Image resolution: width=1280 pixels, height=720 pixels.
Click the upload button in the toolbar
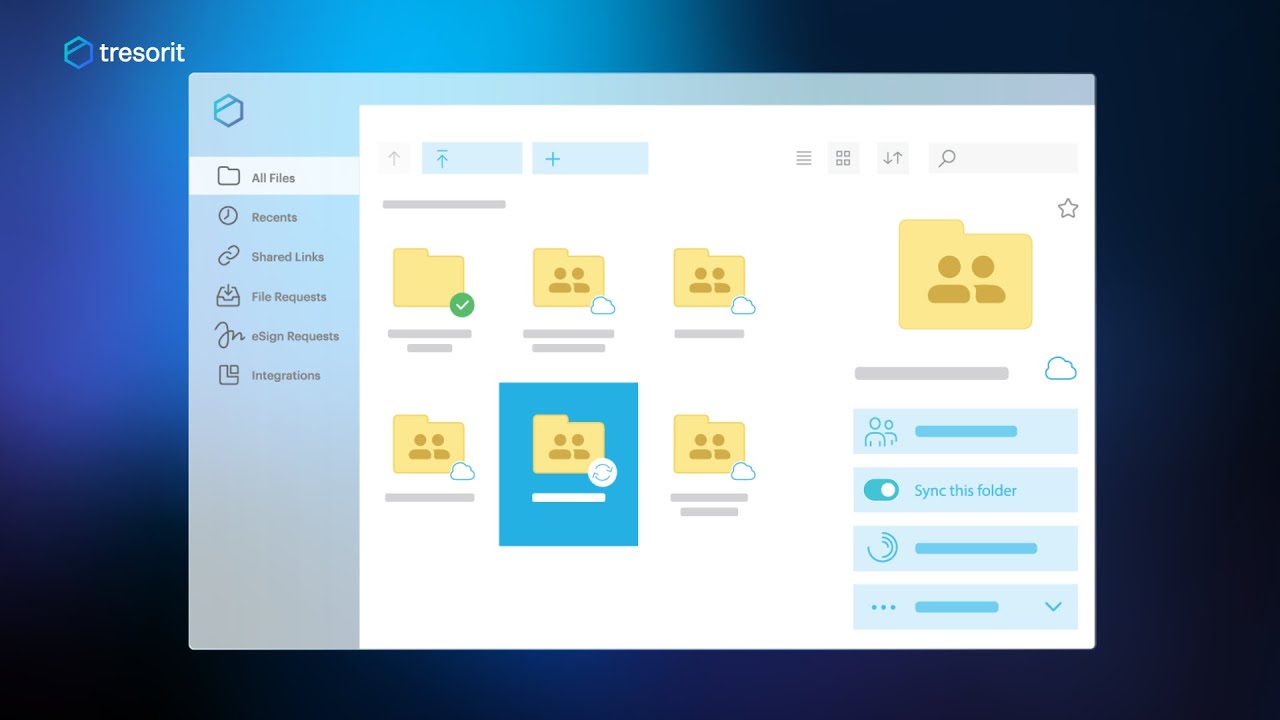[471, 158]
